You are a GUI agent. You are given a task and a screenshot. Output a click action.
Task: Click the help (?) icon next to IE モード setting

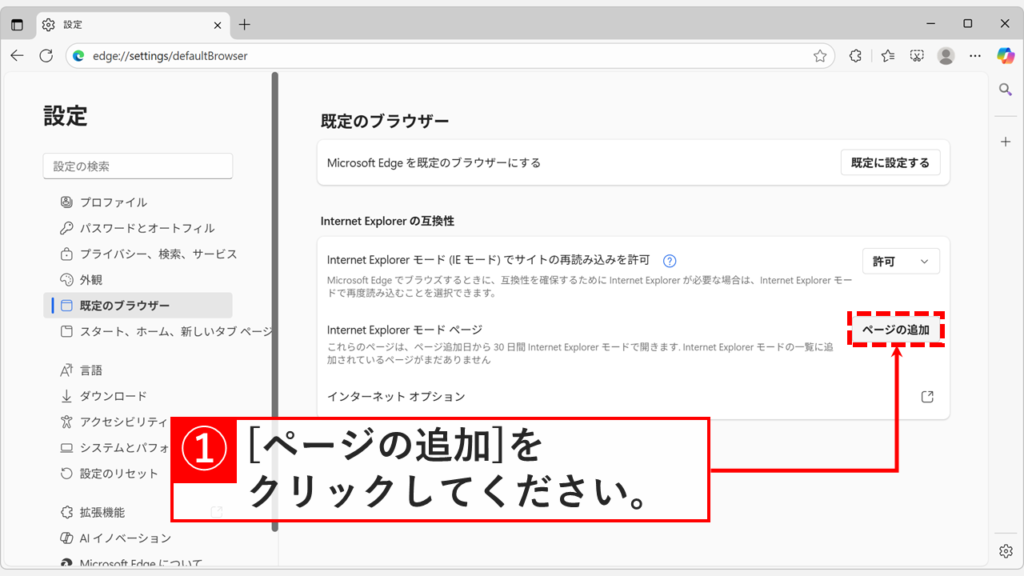point(669,259)
